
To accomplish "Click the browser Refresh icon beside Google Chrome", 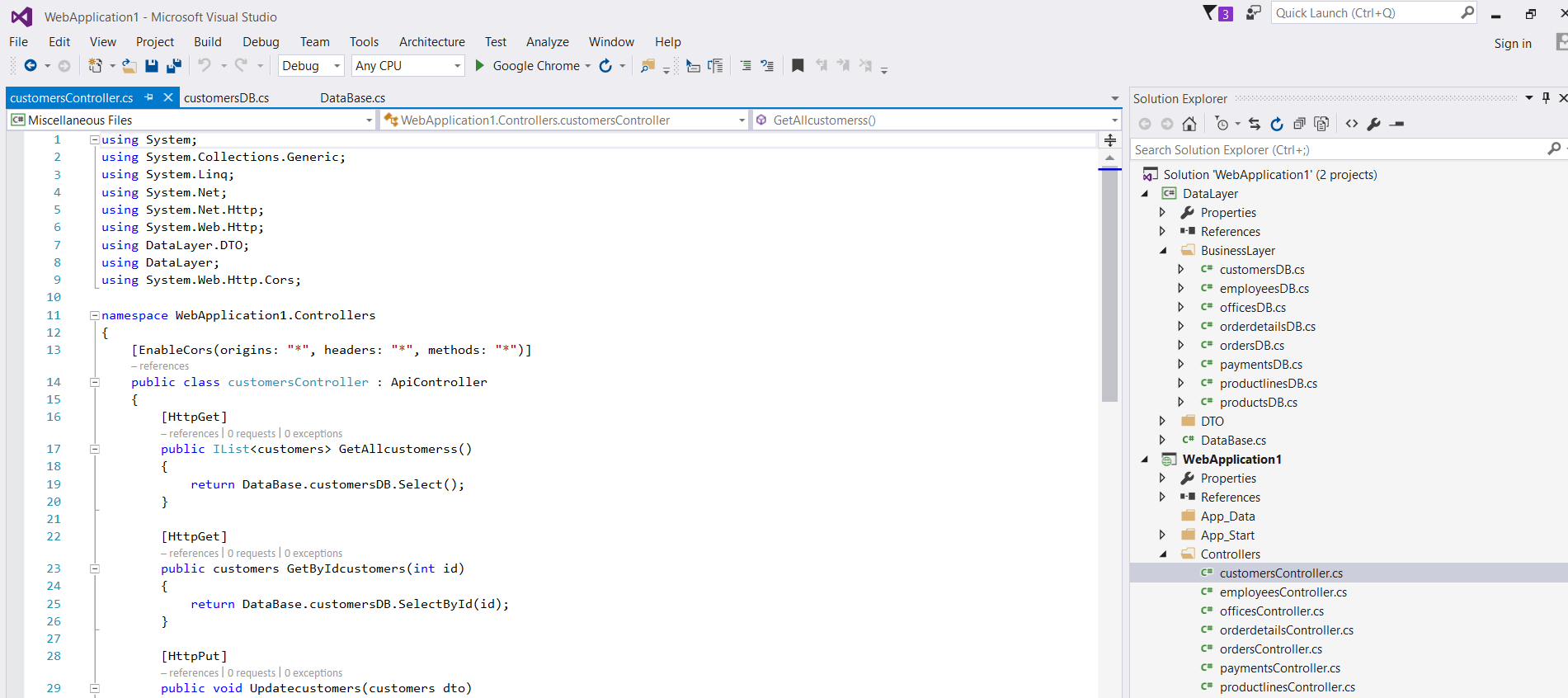I will click(605, 66).
